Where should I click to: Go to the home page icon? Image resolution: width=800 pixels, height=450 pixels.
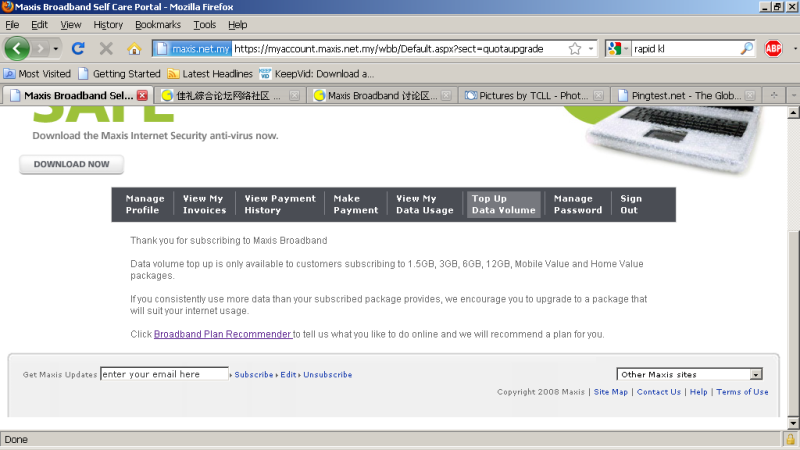click(x=134, y=48)
